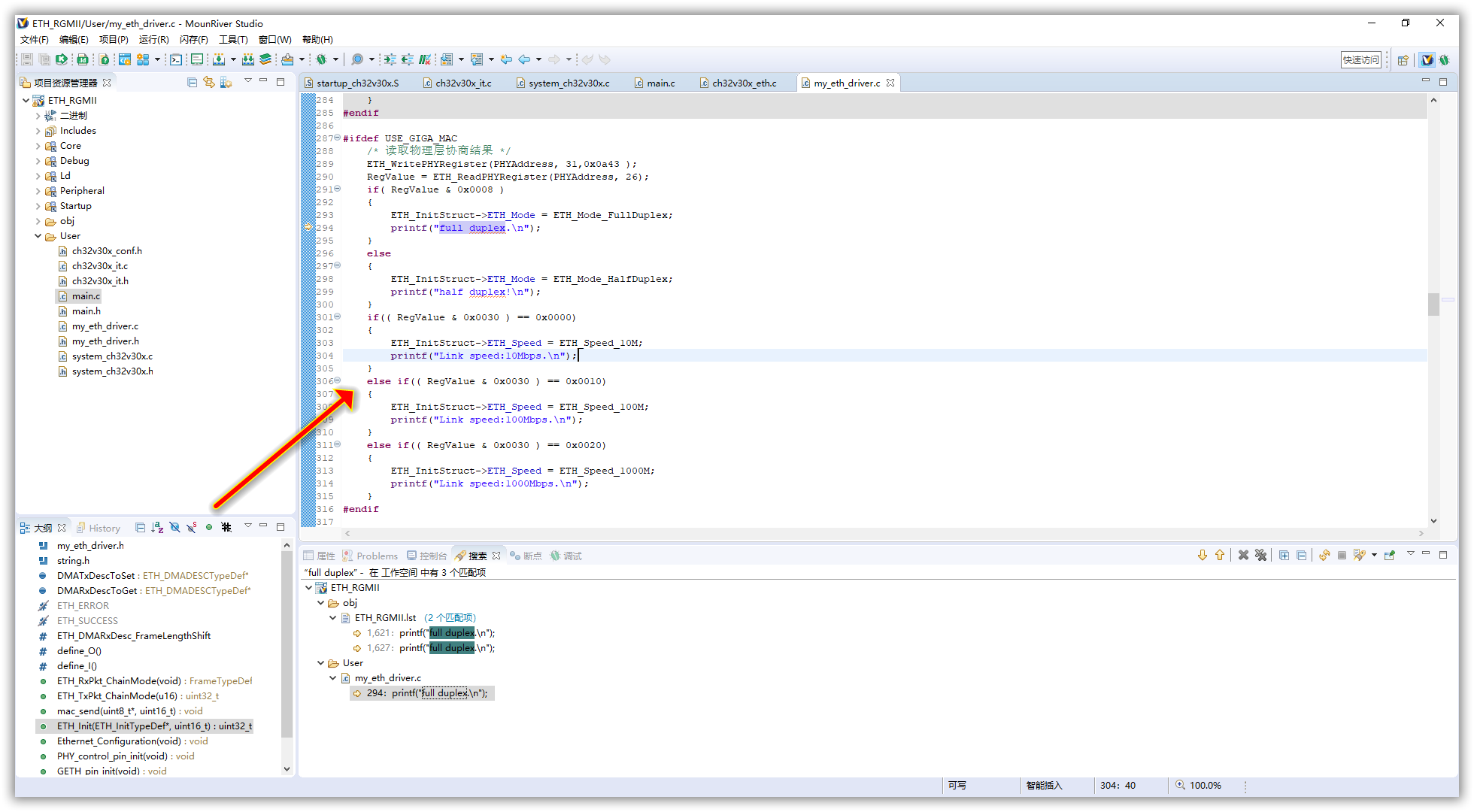Open the 项目(P) menu
This screenshot has width=1474, height=812.
tap(114, 39)
